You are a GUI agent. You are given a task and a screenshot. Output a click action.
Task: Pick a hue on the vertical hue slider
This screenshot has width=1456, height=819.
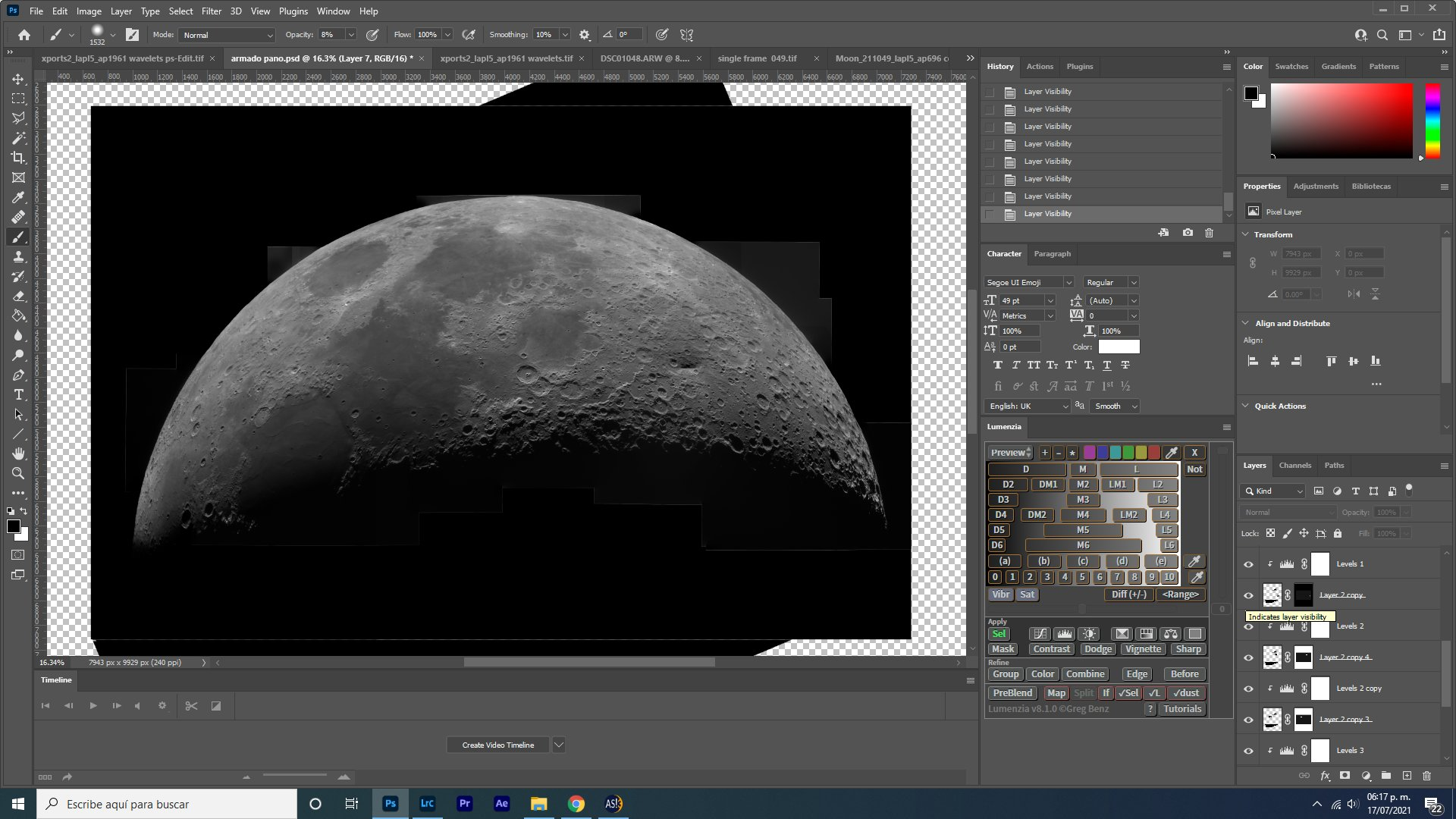coord(1432,121)
